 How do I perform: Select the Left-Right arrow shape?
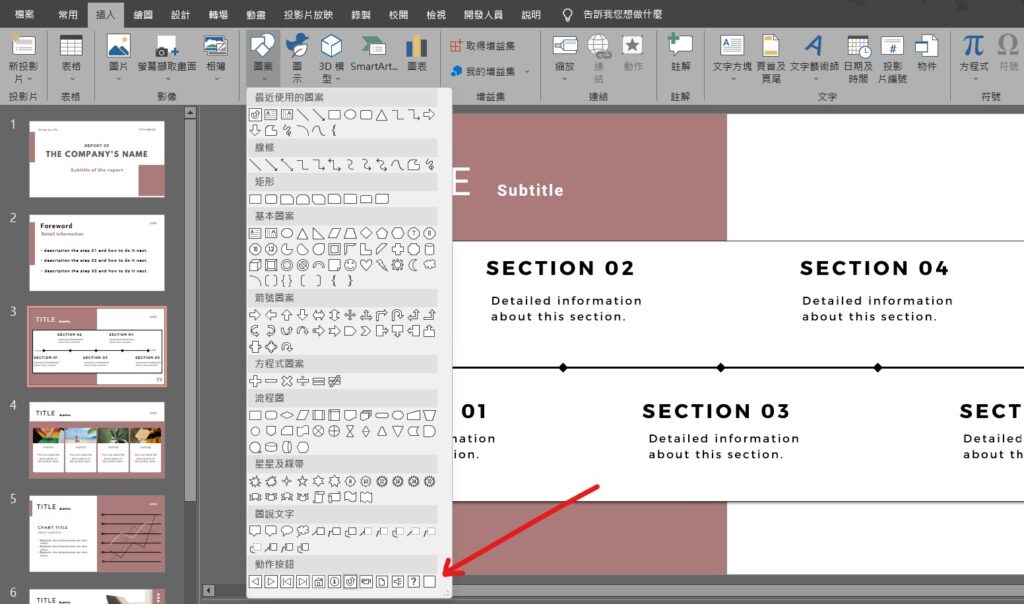[319, 315]
